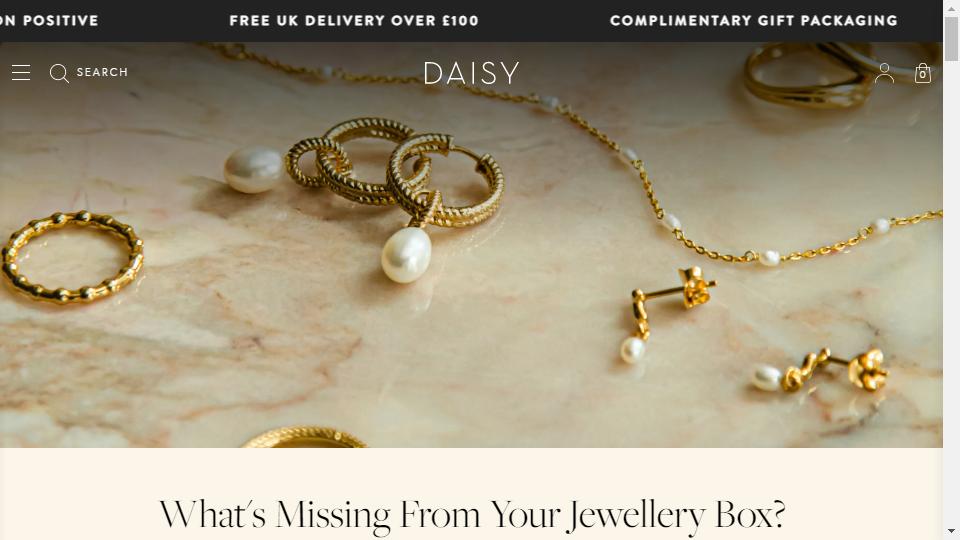960x540 pixels.
Task: Click the scrollbar up arrow
Action: tap(951, 6)
